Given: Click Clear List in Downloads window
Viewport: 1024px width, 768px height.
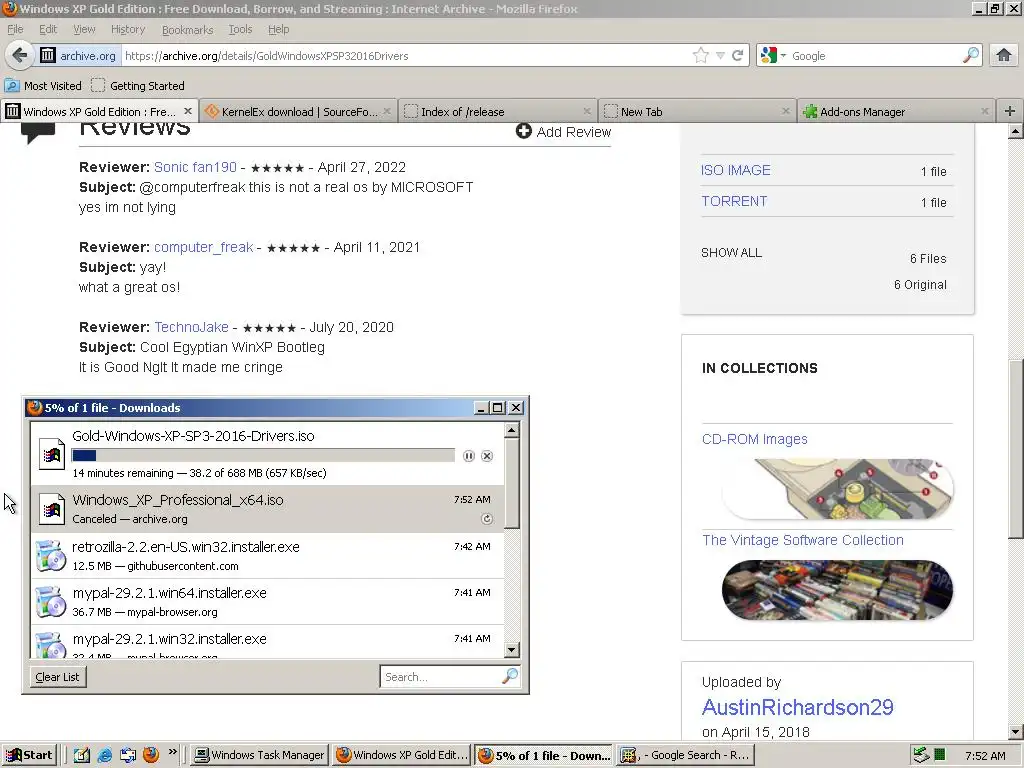Looking at the screenshot, I should (57, 677).
